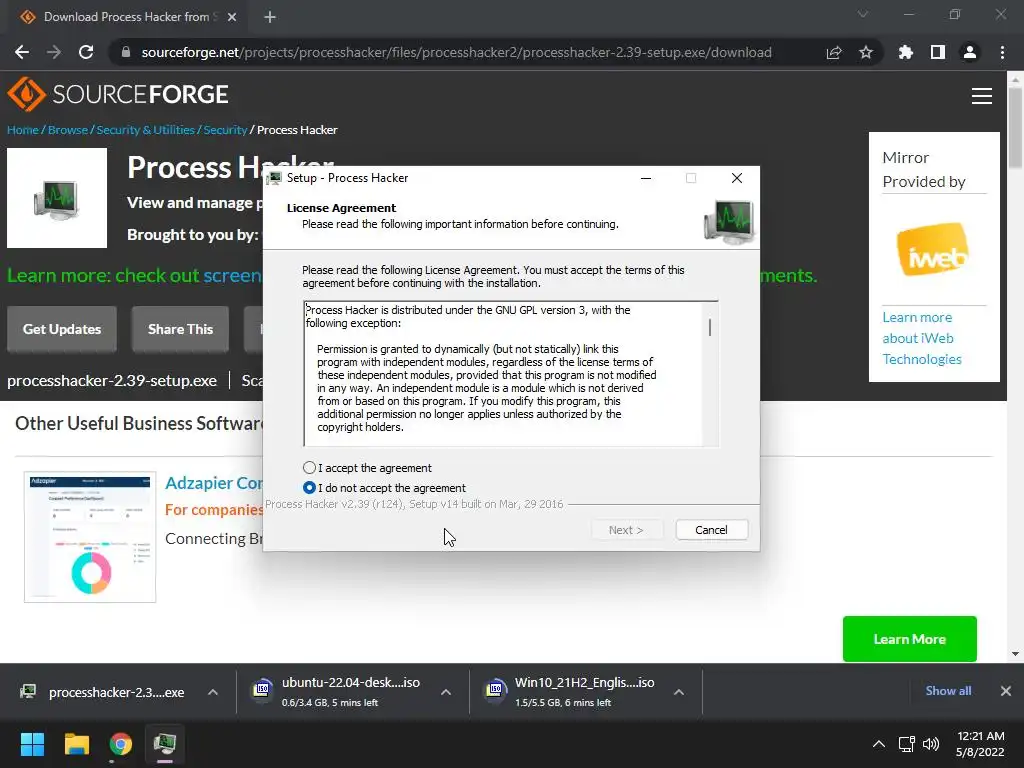Go to Home breadcrumb link
This screenshot has width=1024, height=768.
point(23,129)
